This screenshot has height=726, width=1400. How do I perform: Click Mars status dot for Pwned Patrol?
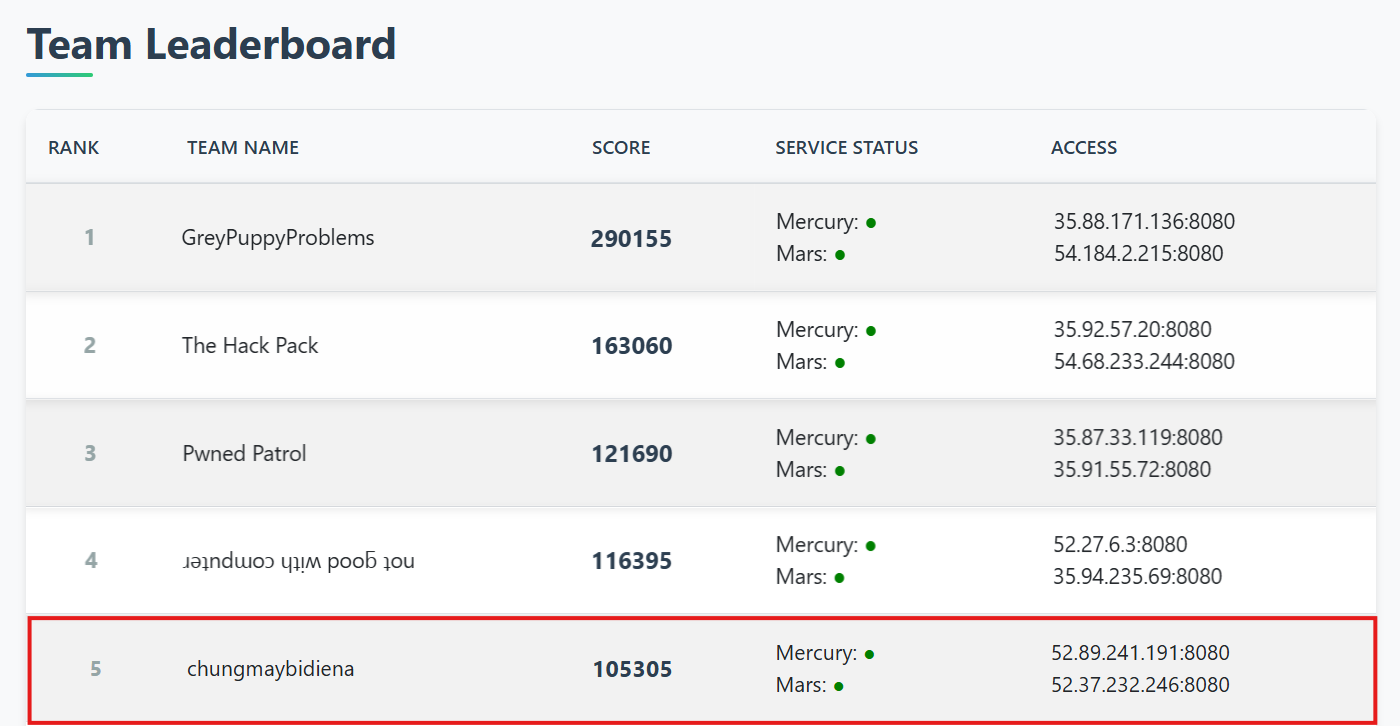point(840,471)
